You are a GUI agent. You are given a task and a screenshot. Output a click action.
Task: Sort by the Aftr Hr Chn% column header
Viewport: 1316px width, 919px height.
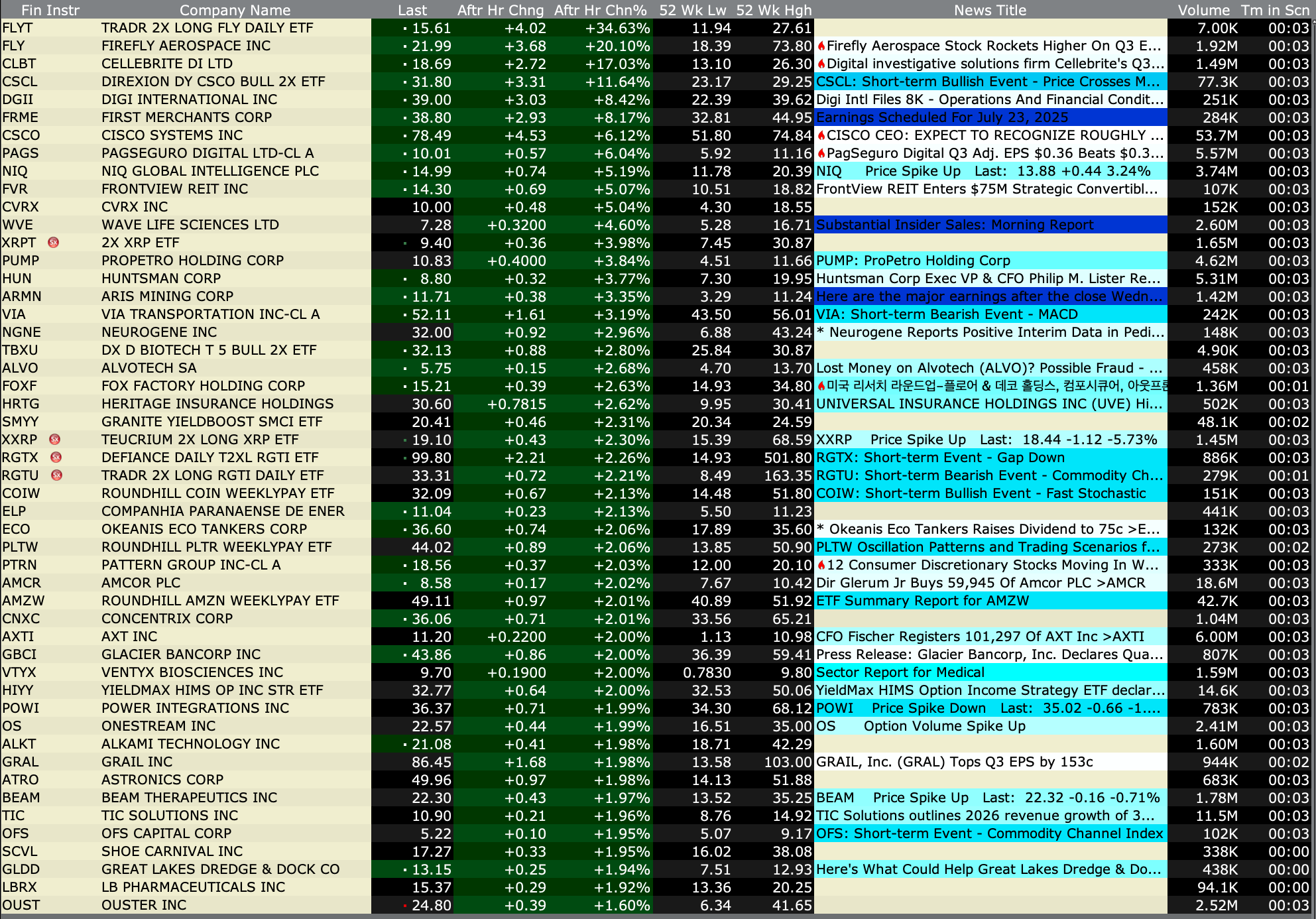(600, 10)
